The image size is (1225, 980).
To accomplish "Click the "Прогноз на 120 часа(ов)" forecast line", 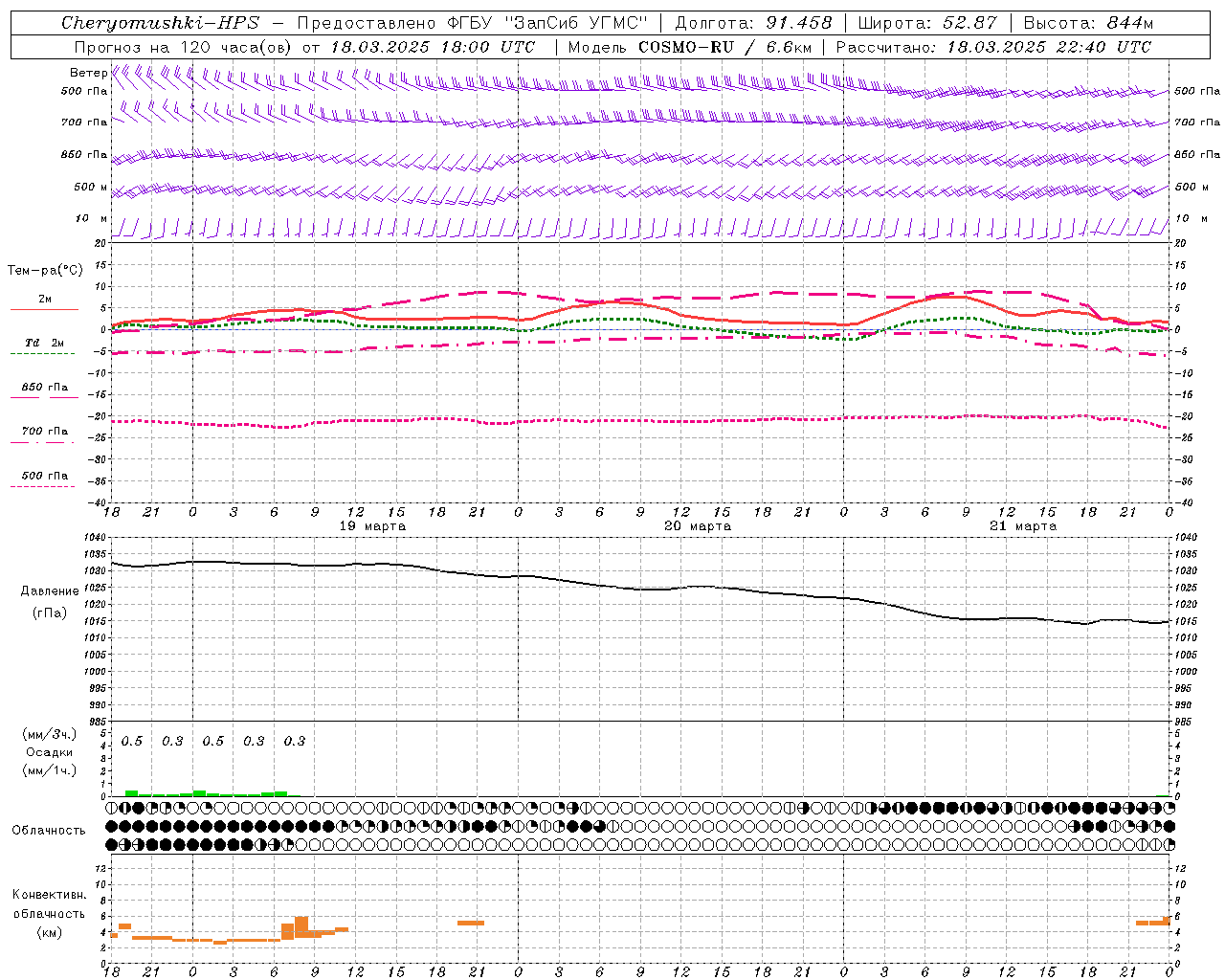I will click(304, 47).
